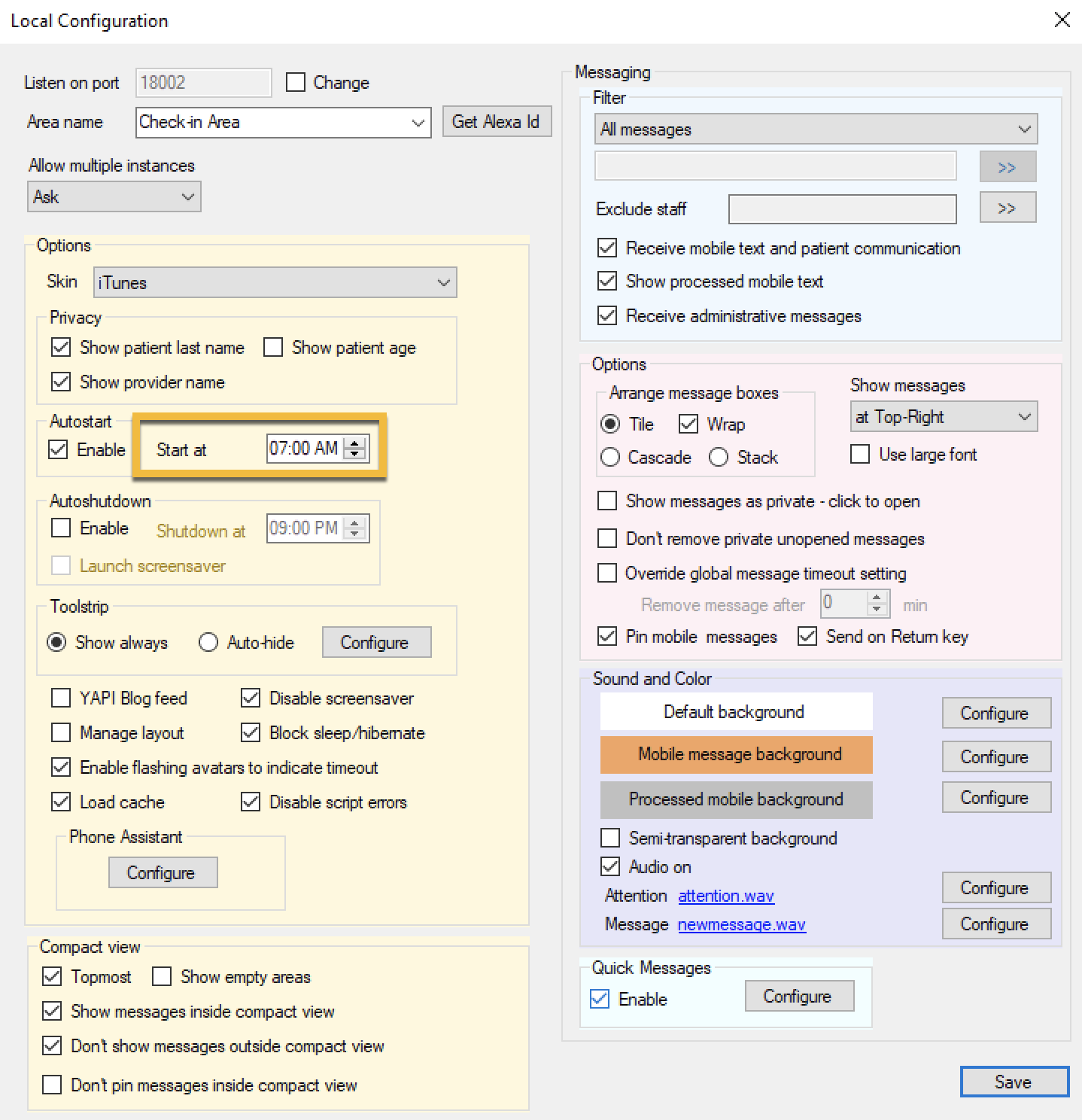Click Toolstrip Configure button
The height and width of the screenshot is (1120, 1082).
point(377,642)
